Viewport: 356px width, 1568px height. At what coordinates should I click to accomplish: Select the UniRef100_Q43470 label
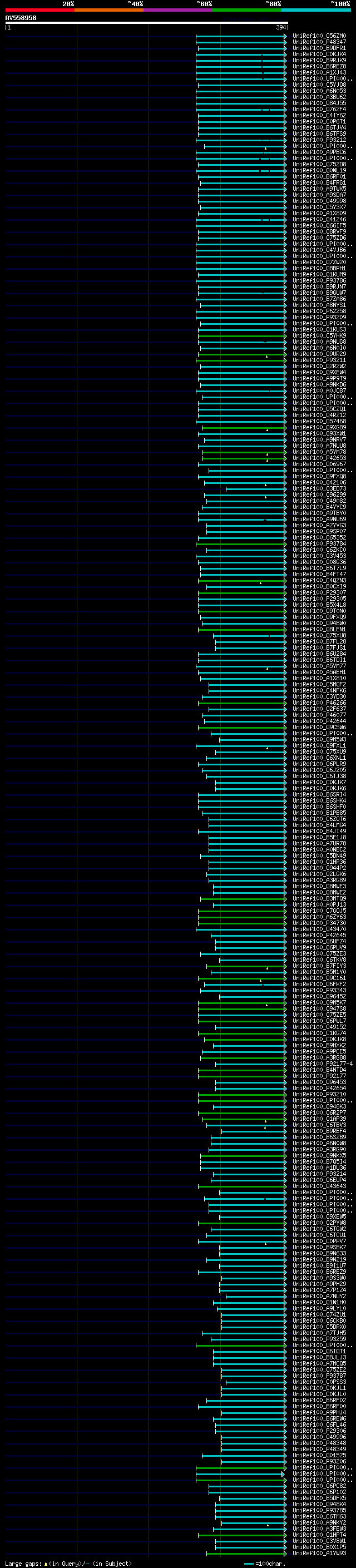click(x=319, y=929)
